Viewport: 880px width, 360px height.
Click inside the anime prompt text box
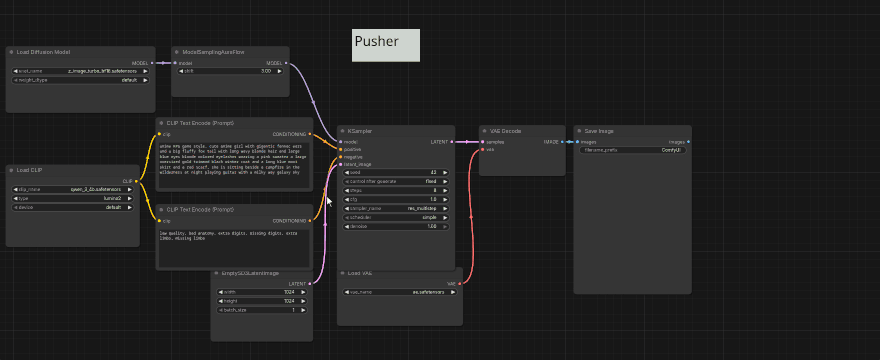coord(234,165)
